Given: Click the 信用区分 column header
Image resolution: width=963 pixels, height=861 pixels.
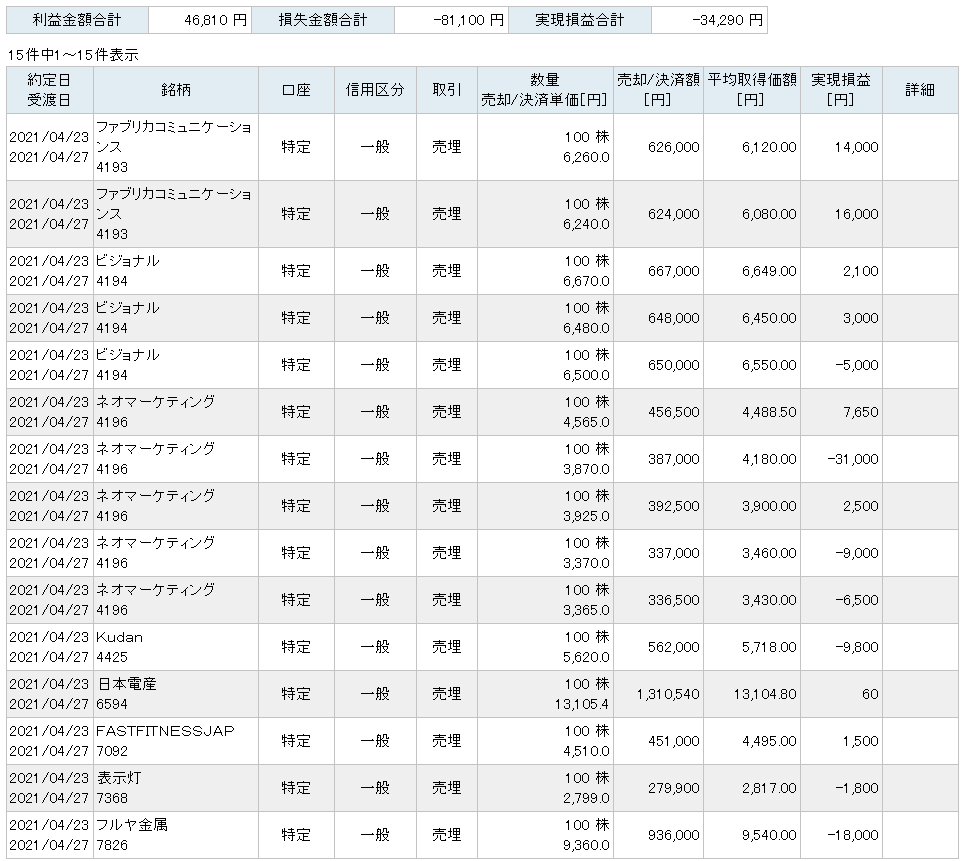Looking at the screenshot, I should [375, 90].
